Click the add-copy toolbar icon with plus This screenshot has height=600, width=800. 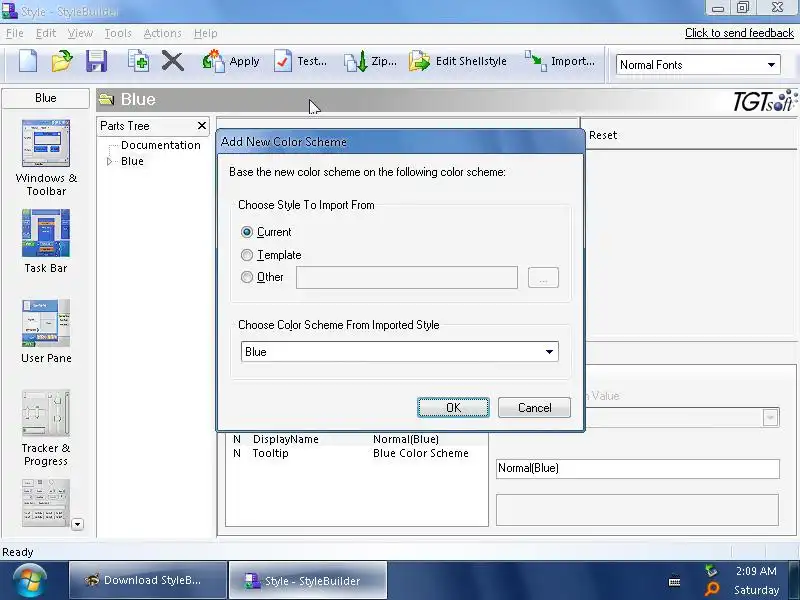tap(138, 61)
